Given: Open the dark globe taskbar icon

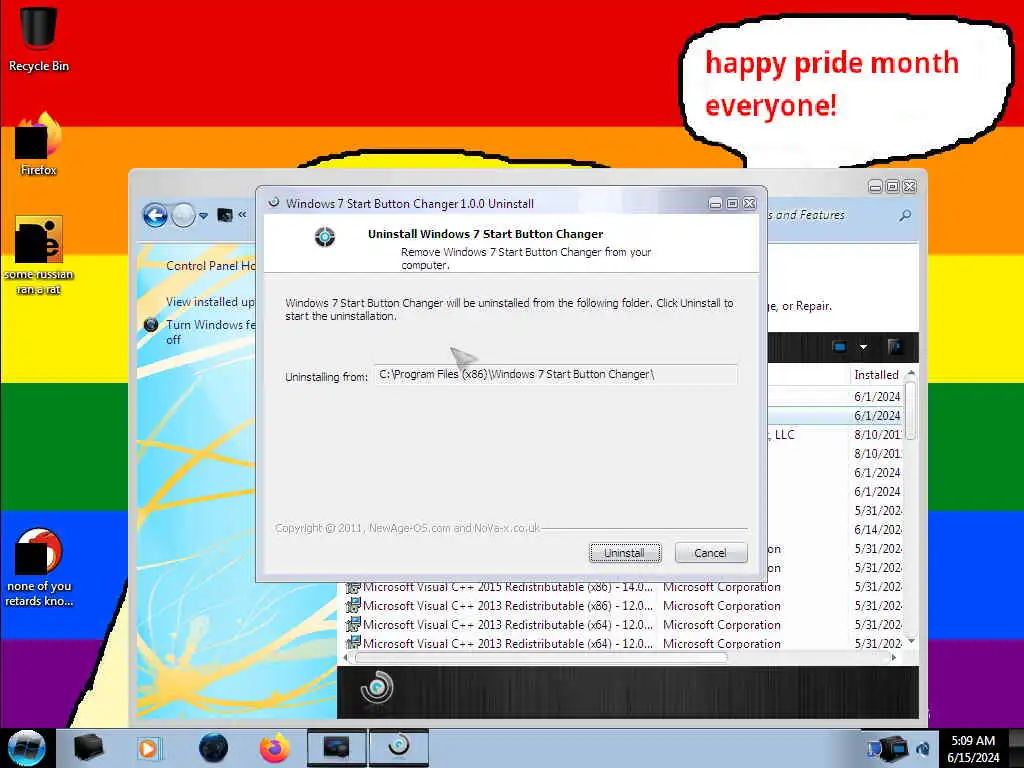Looking at the screenshot, I should 214,748.
